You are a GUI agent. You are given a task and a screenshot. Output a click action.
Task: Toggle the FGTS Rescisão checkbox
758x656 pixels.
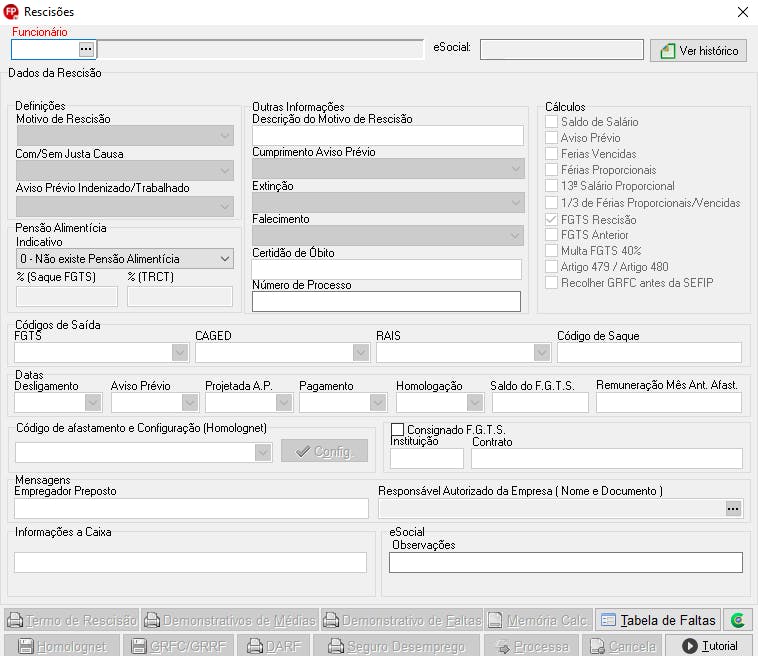point(551,219)
